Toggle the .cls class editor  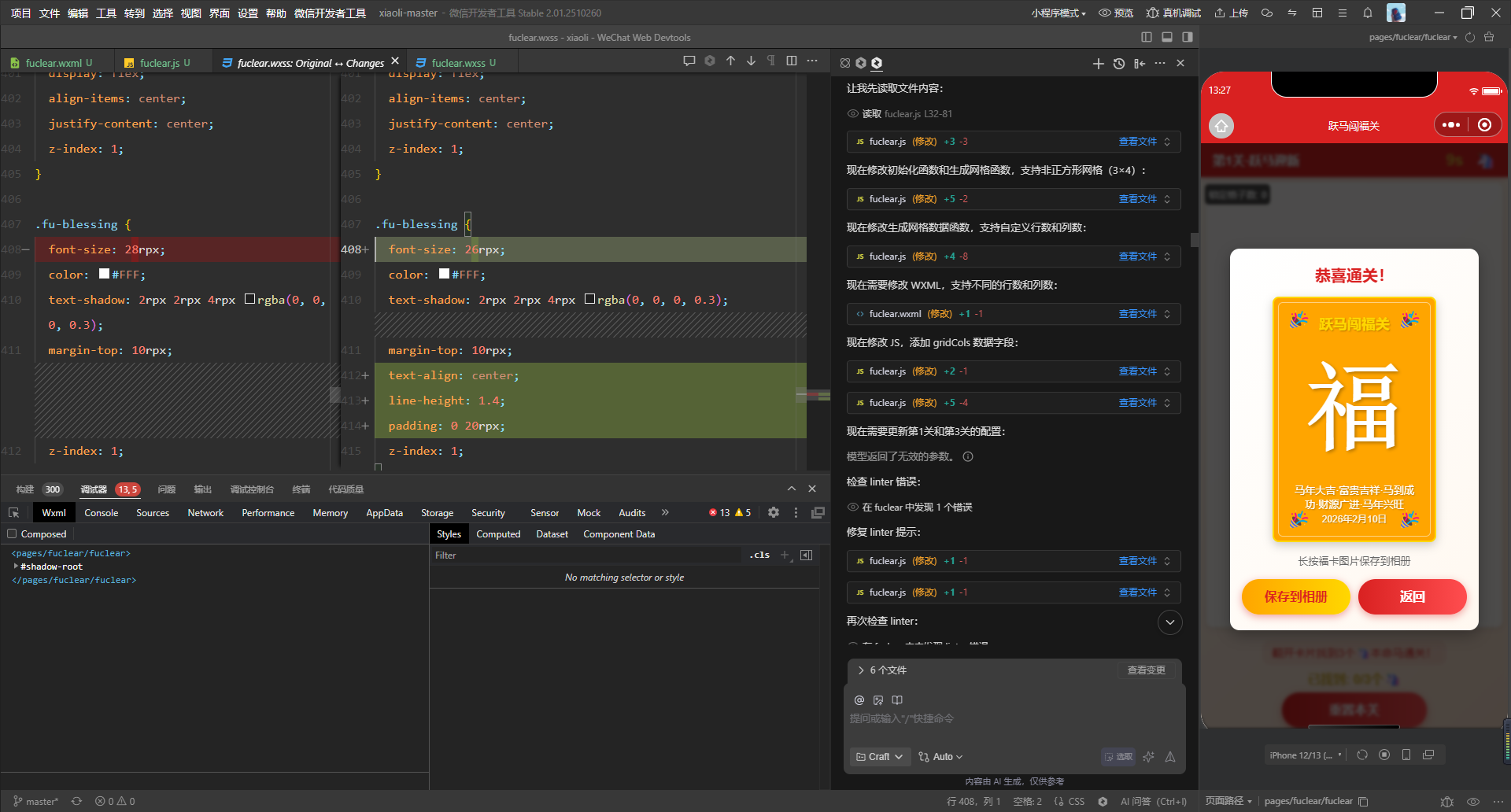(x=759, y=555)
